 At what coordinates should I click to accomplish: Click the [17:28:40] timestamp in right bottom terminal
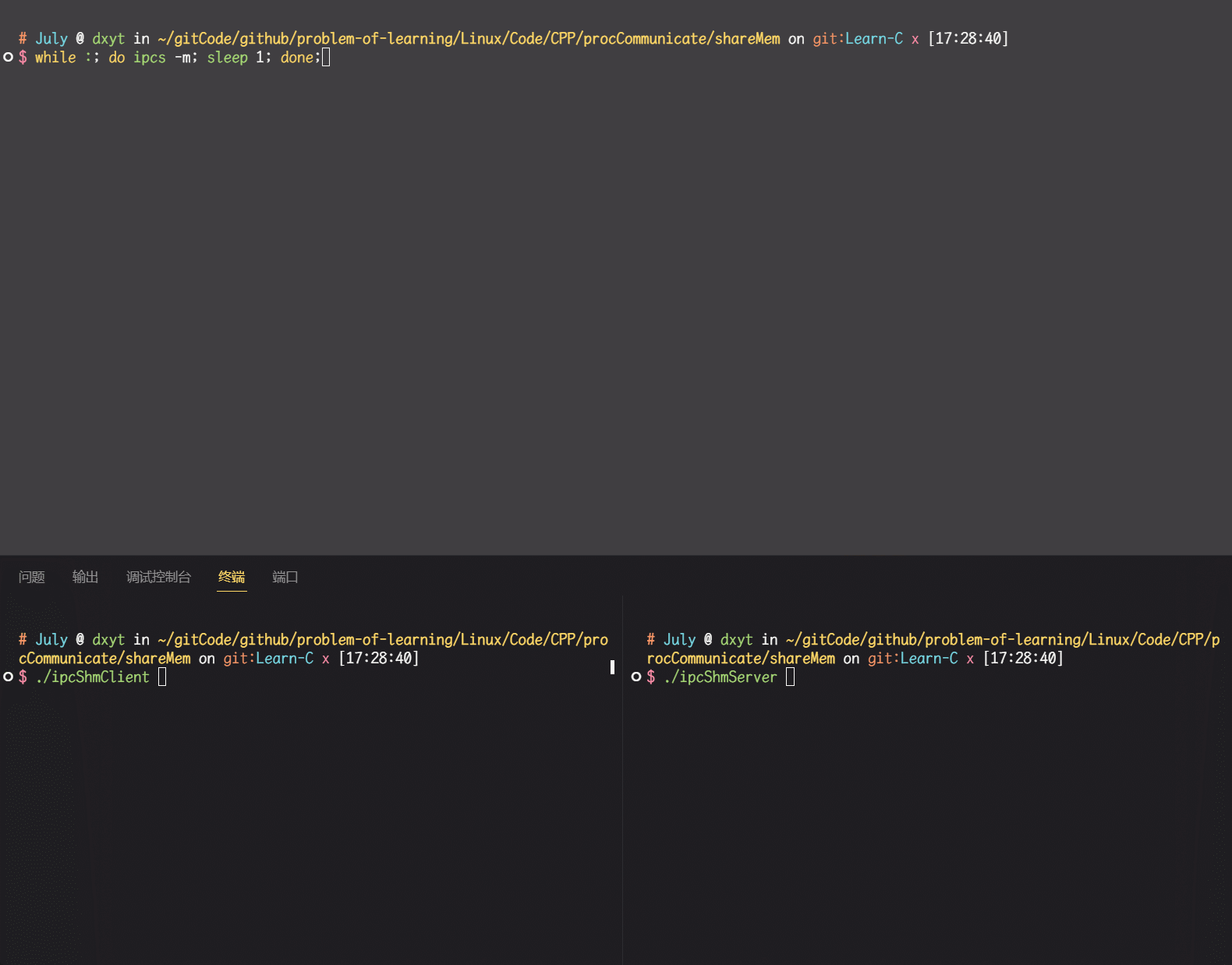(1023, 659)
